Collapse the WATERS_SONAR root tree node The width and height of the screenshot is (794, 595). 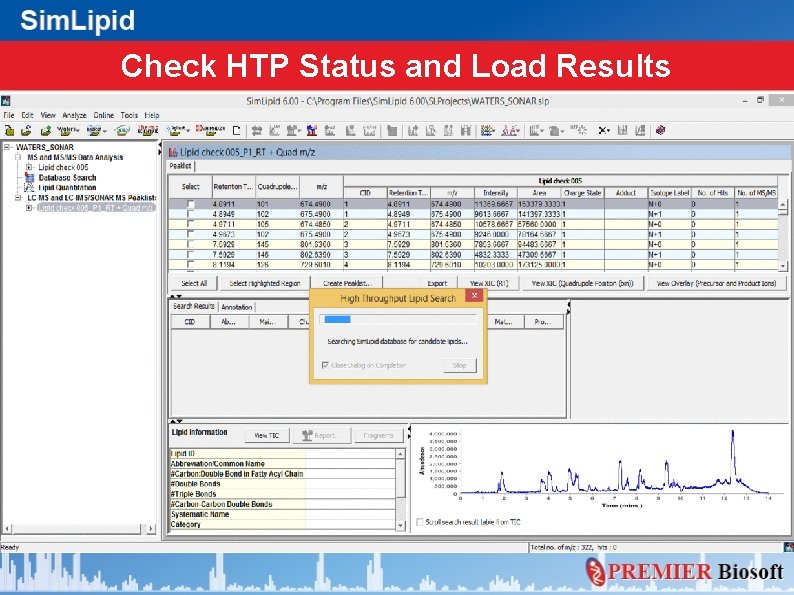(x=7, y=147)
